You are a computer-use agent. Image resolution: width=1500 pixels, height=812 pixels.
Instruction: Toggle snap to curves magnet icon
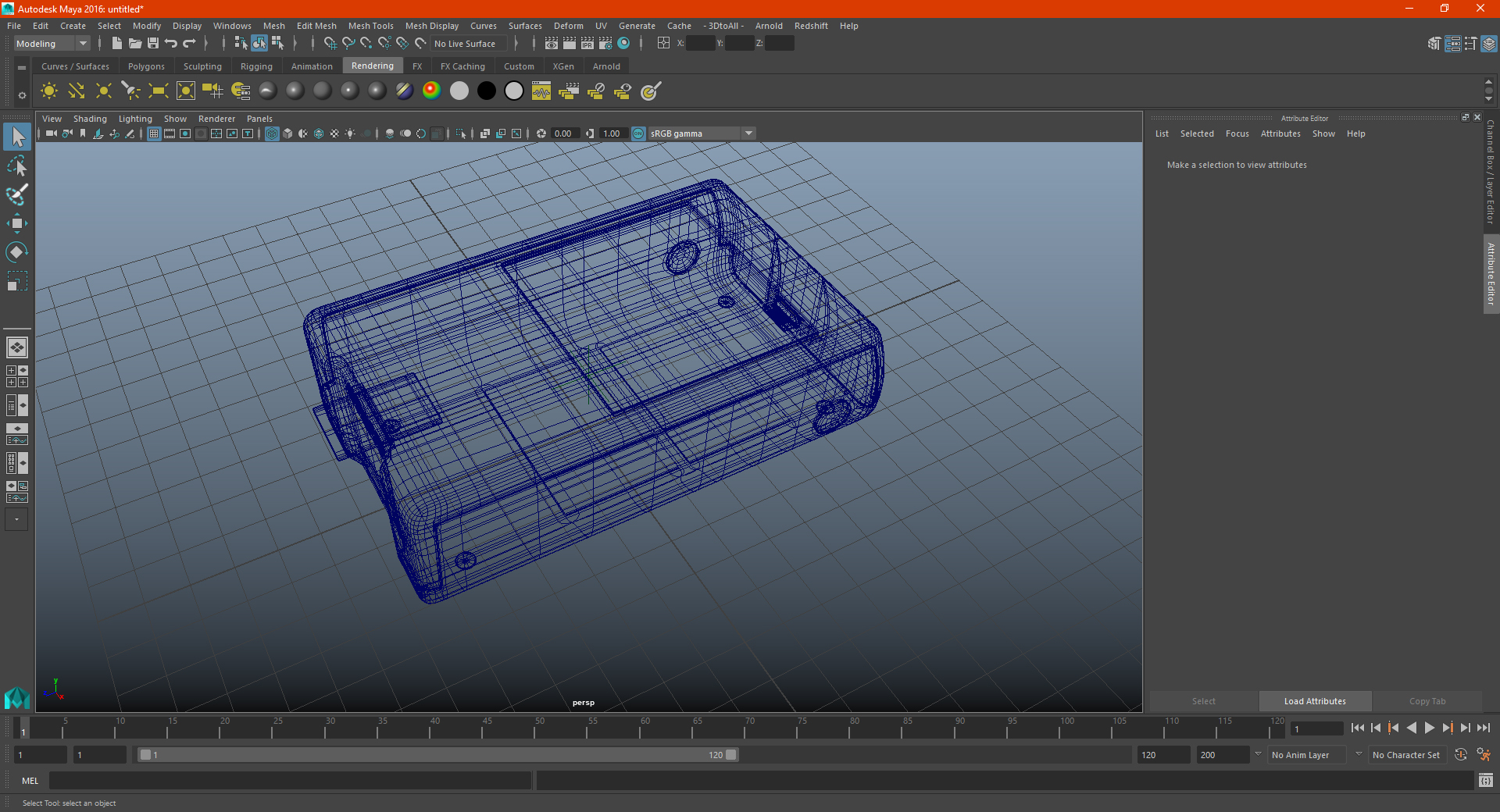(x=348, y=44)
